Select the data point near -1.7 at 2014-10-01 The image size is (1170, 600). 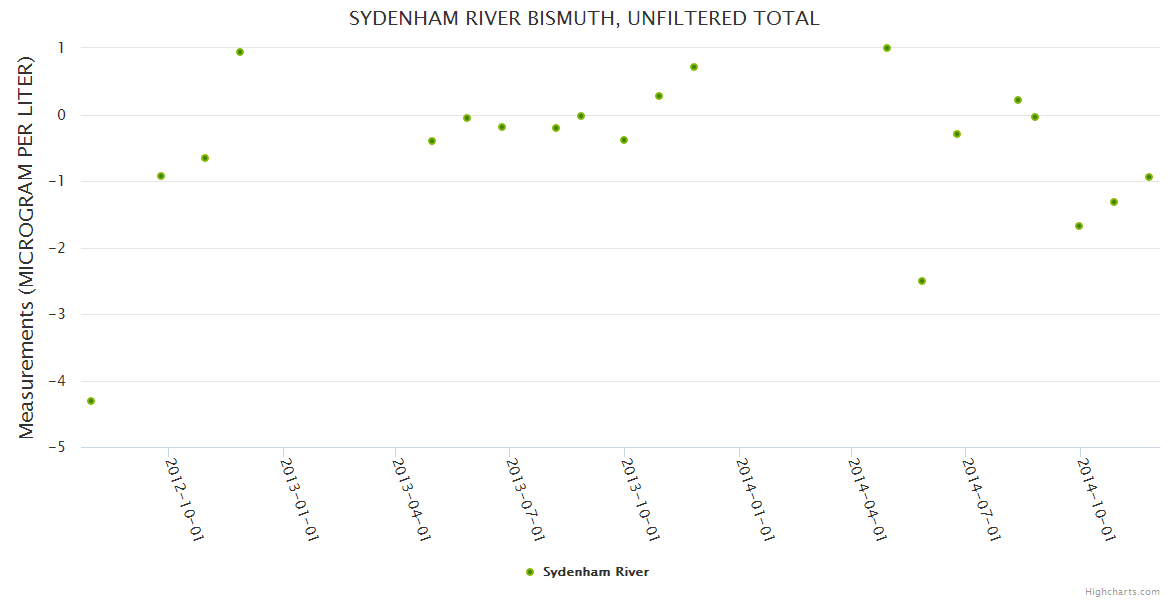(x=1079, y=226)
